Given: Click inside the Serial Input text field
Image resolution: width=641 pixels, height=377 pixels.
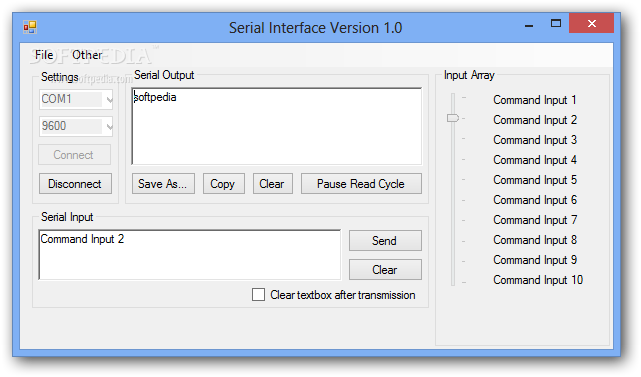Looking at the screenshot, I should click(190, 255).
